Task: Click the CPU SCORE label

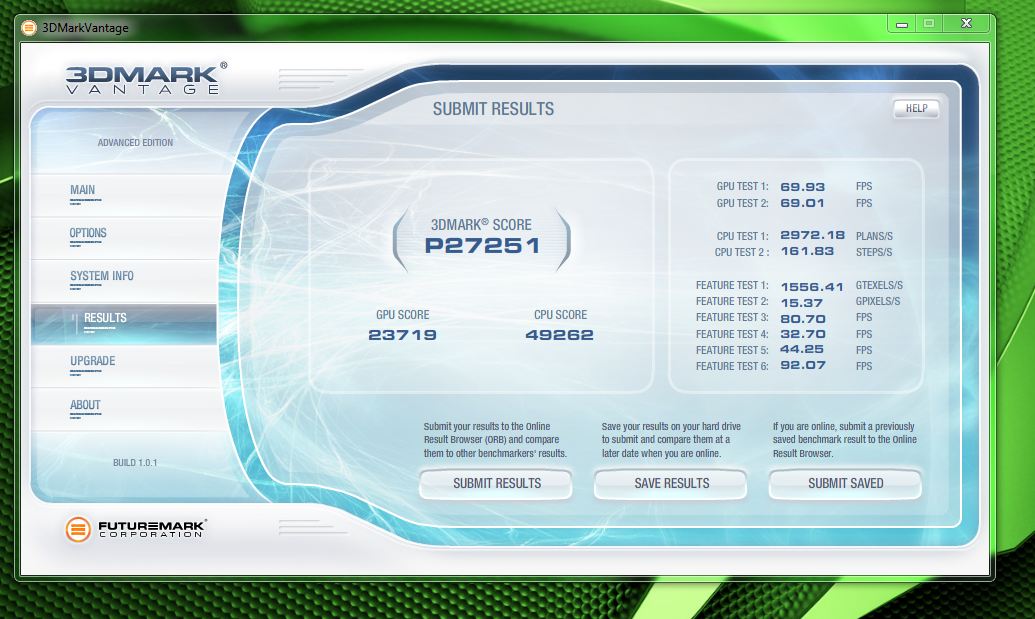Action: coord(560,315)
